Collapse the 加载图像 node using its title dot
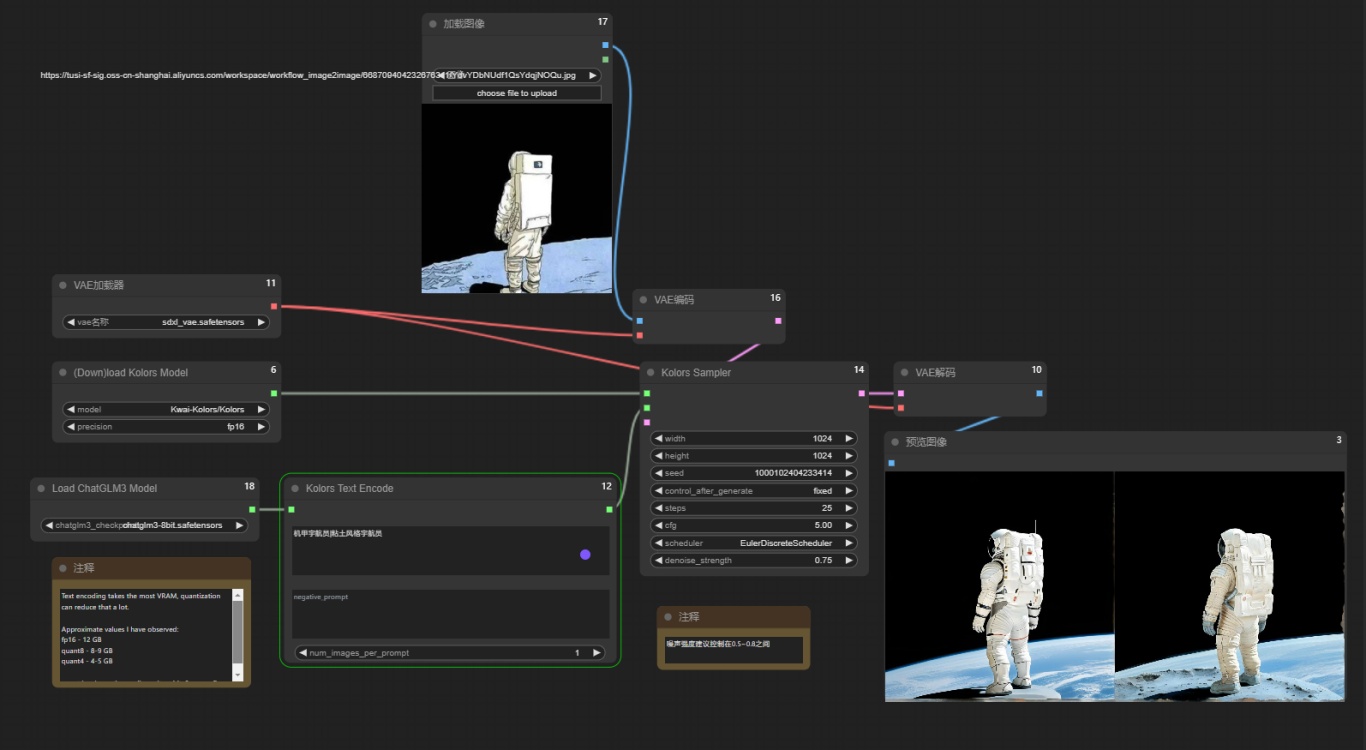Image resolution: width=1366 pixels, height=750 pixels. tap(433, 23)
